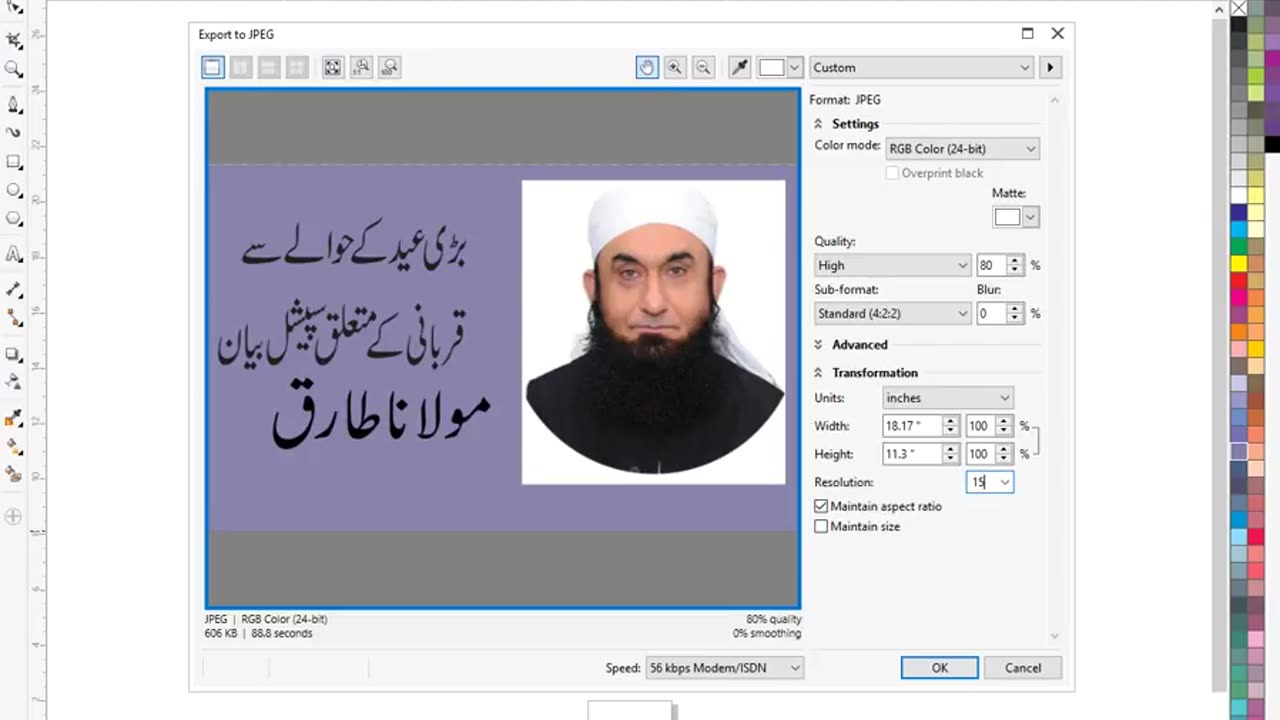Select the Smart Fill tool
Screen dimensions: 1280x720
14,474
